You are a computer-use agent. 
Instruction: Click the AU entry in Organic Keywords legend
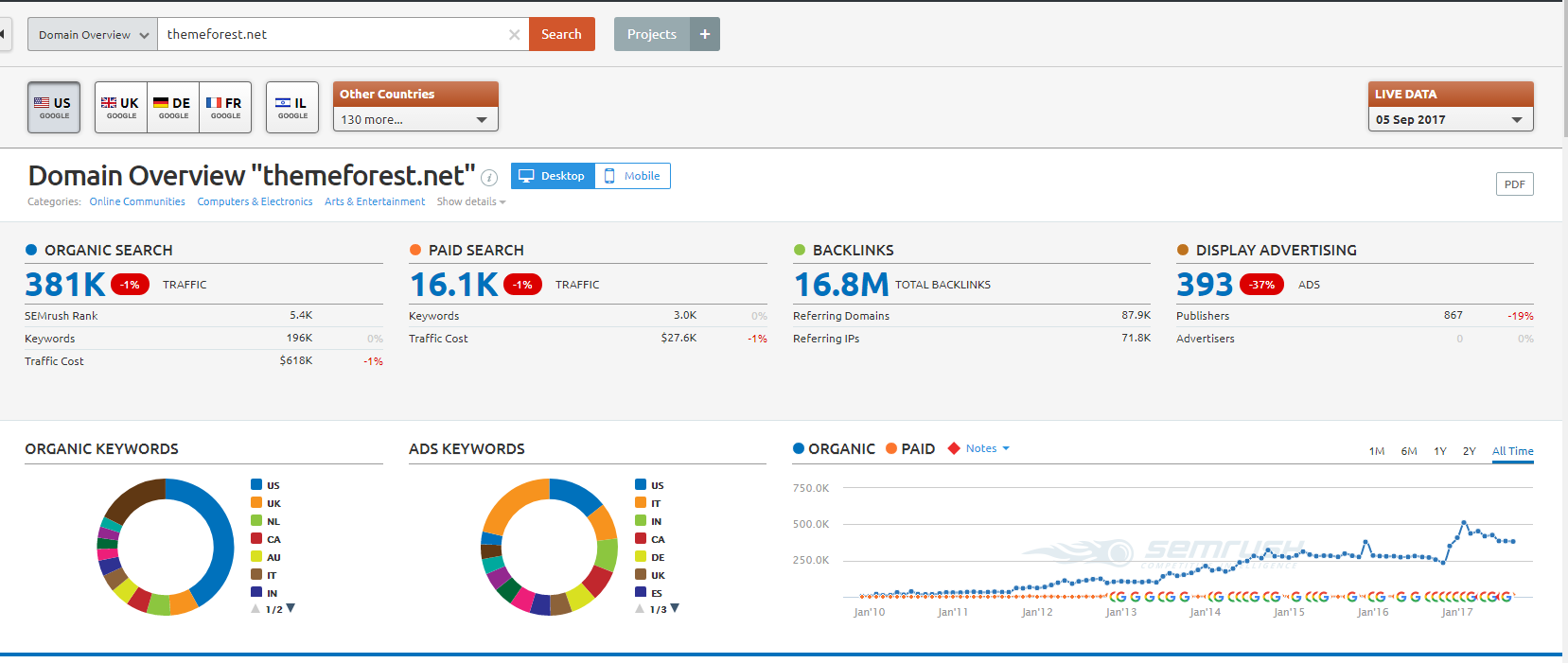click(266, 556)
